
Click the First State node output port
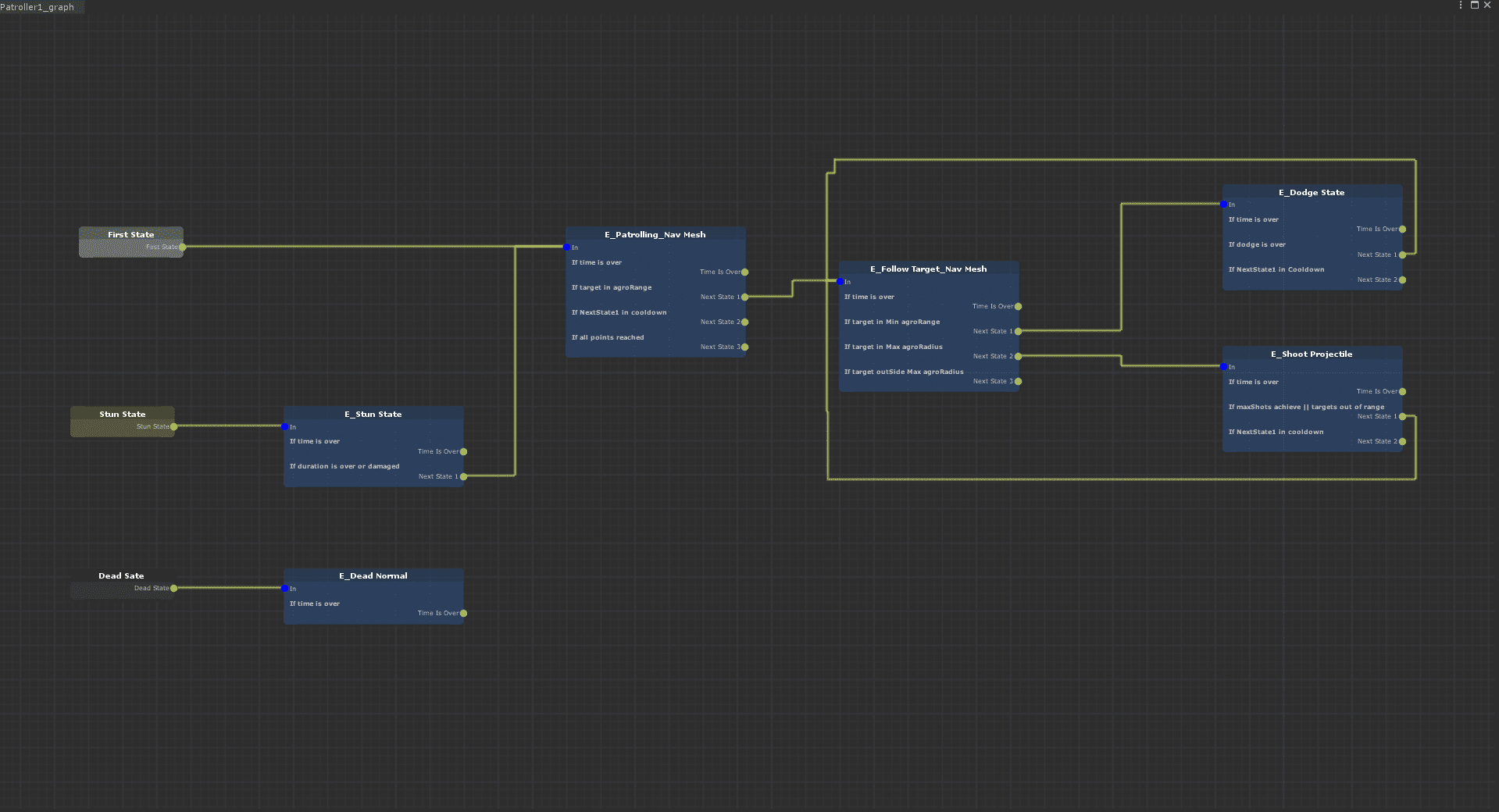183,248
